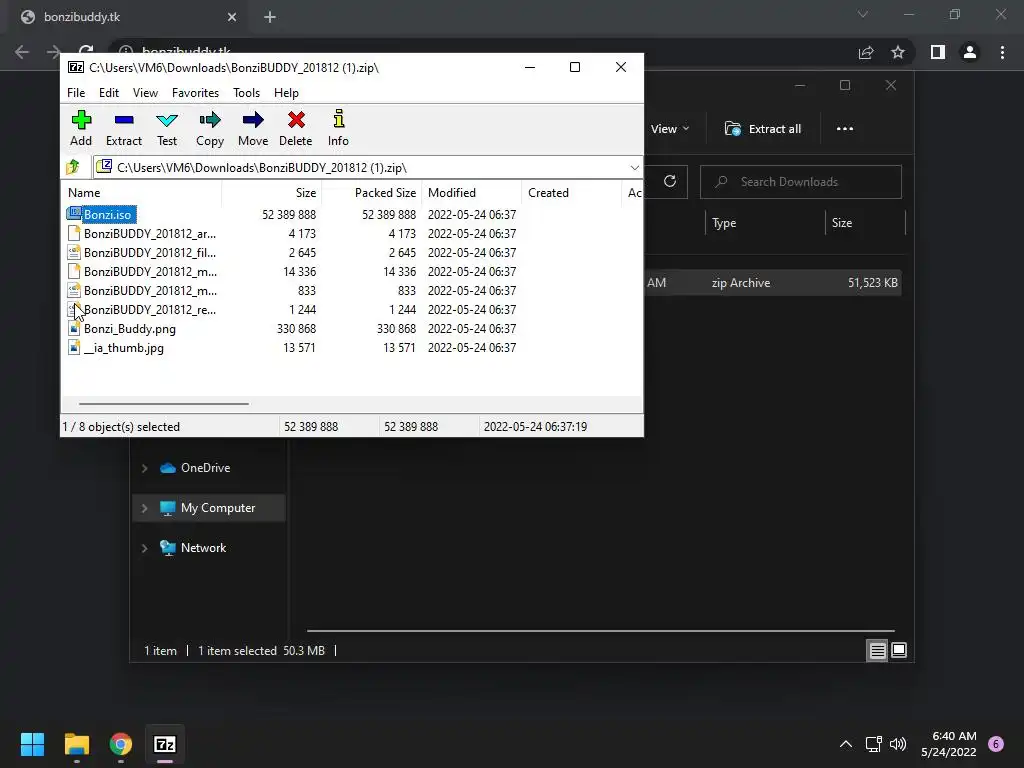Open View dropdown in File Explorer

(670, 129)
